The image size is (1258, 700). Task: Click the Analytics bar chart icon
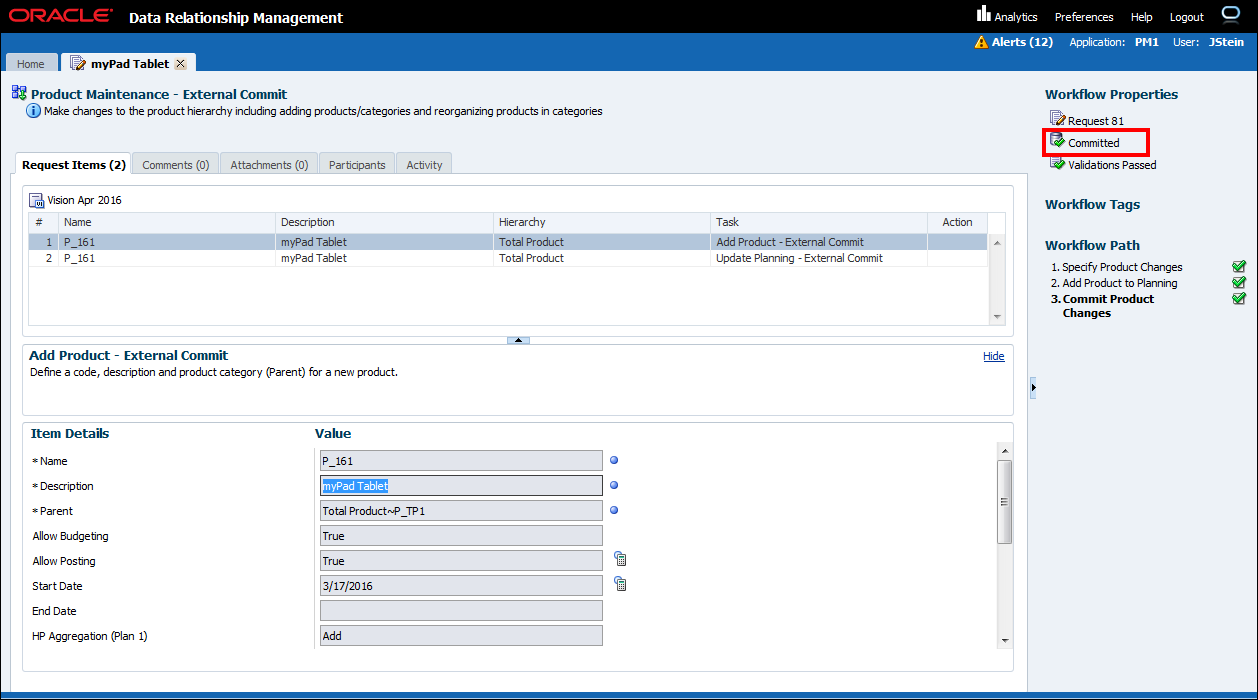pyautogui.click(x=983, y=15)
